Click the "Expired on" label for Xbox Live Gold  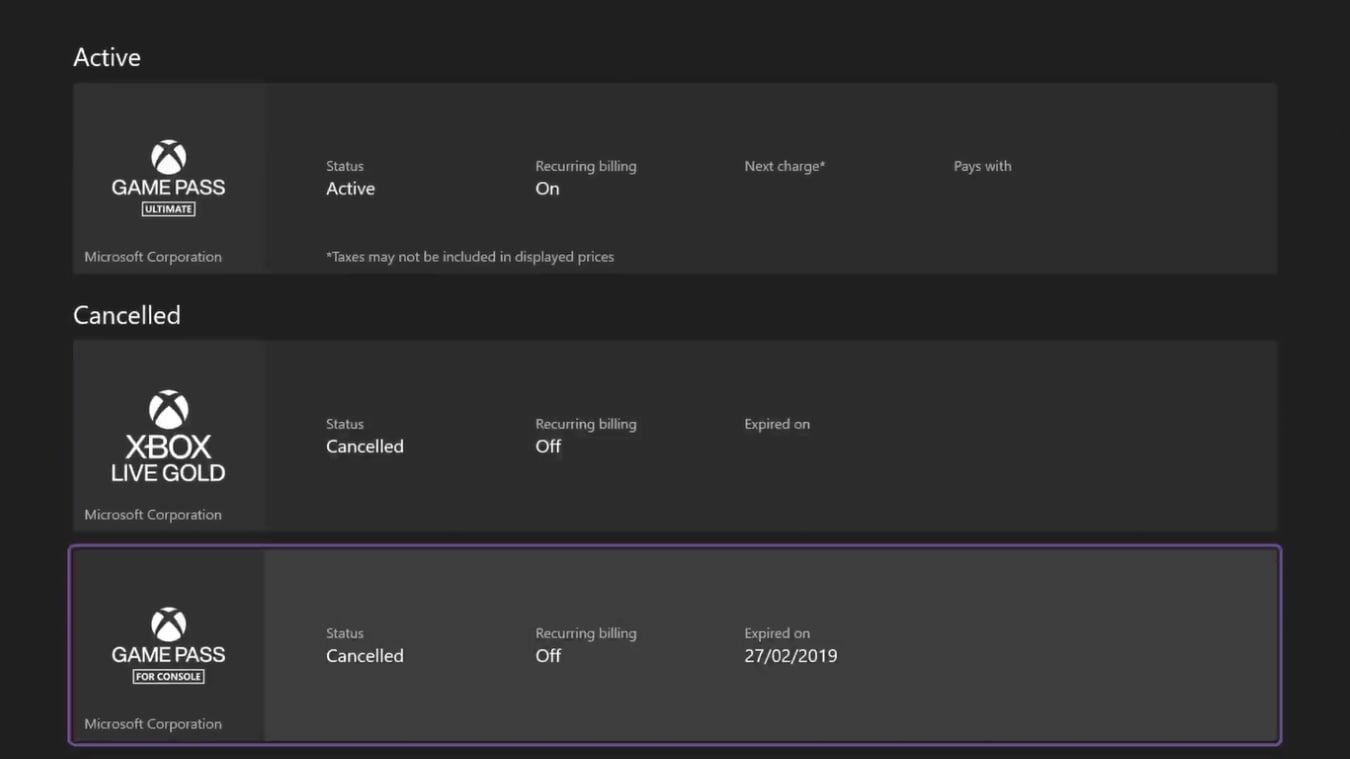coord(777,424)
